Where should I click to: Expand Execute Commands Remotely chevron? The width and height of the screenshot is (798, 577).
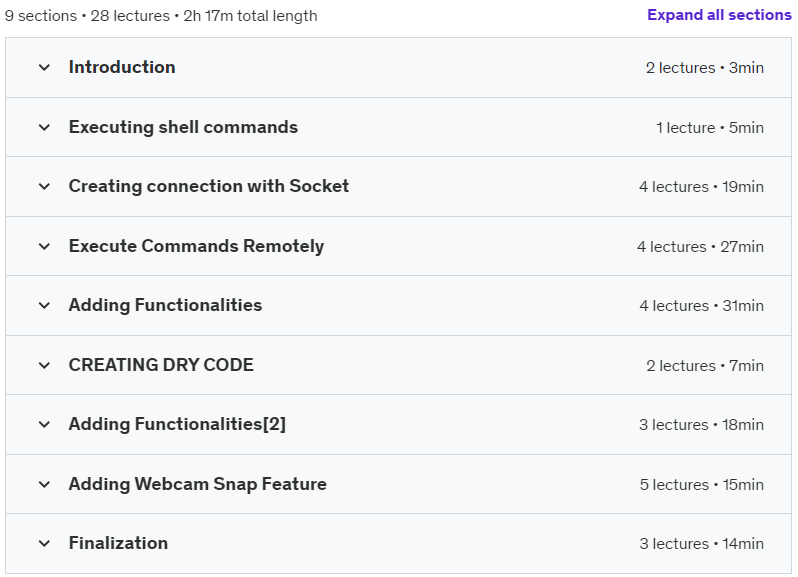tap(44, 246)
